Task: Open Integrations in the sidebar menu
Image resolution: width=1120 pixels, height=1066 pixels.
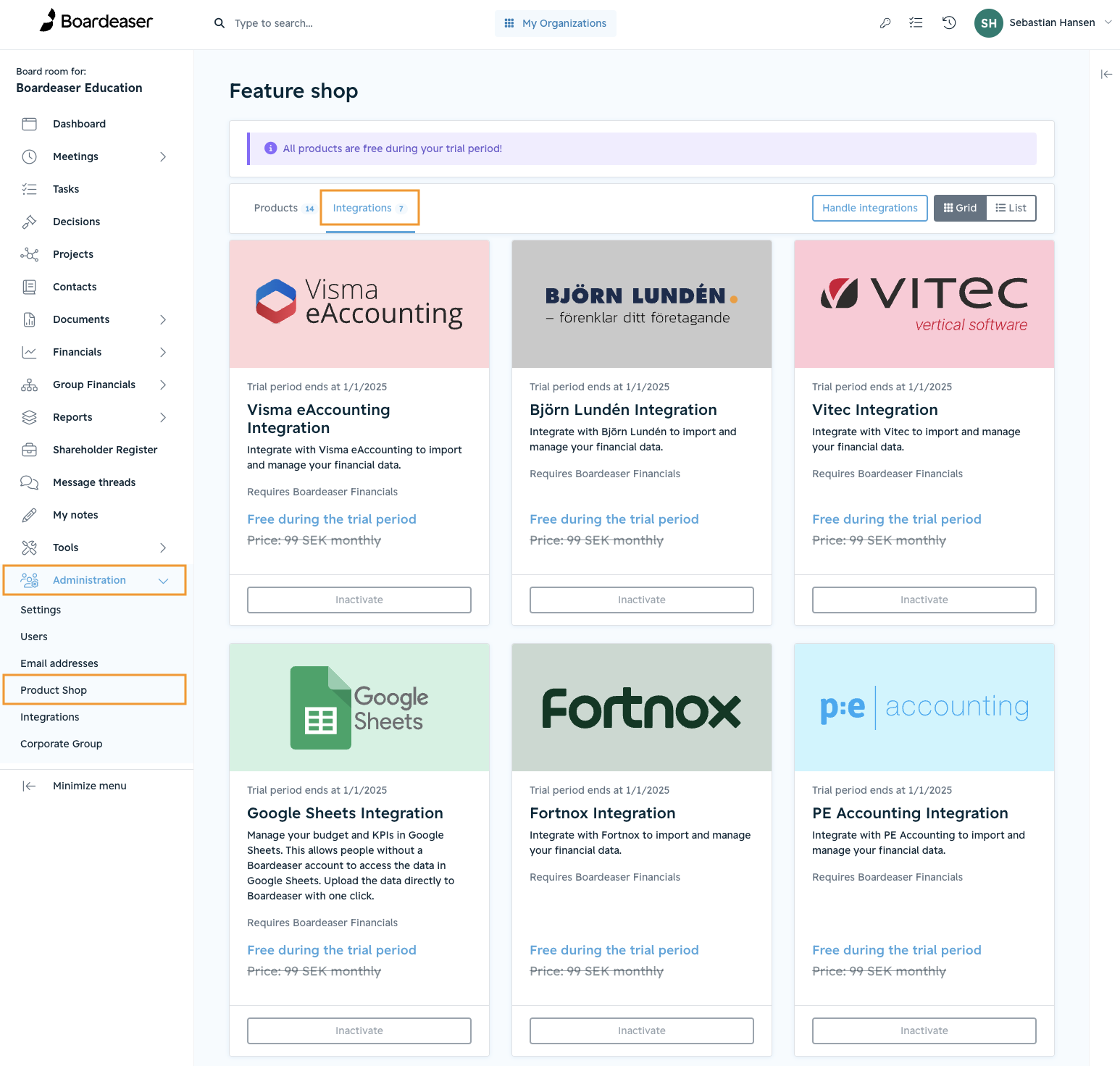Action: (x=50, y=717)
